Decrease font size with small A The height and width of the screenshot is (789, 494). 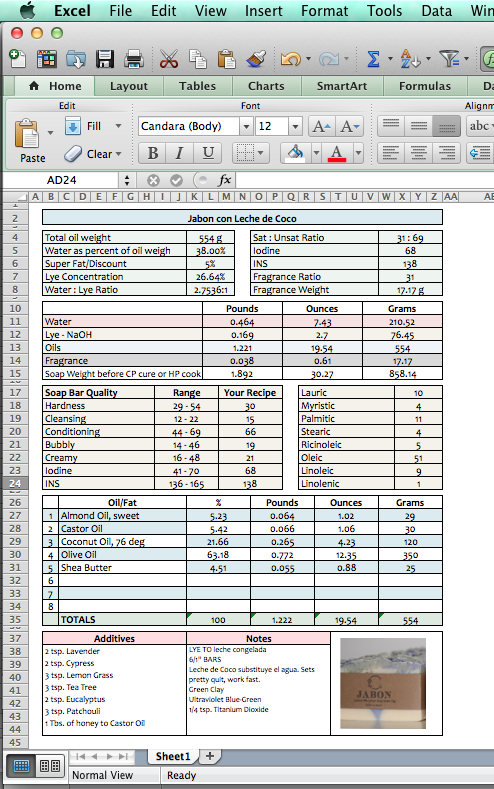tap(349, 126)
